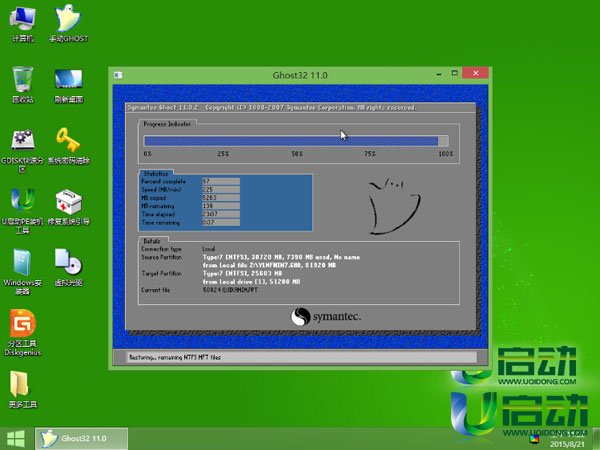The height and width of the screenshot is (450, 600).
Task: Click the Speed (MB/min) value 225
Action: pyautogui.click(x=221, y=189)
